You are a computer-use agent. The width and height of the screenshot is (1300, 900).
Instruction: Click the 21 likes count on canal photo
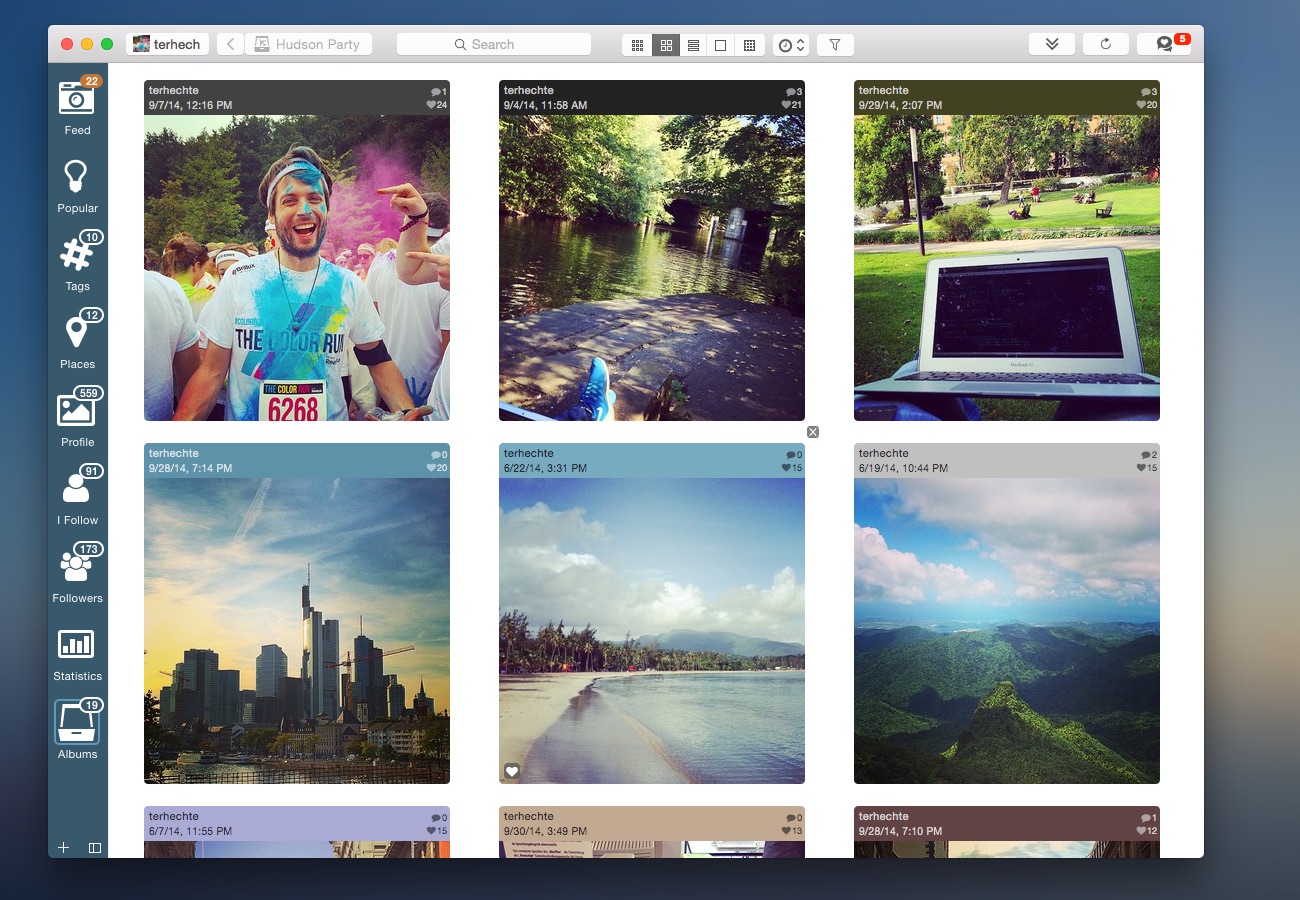792,105
